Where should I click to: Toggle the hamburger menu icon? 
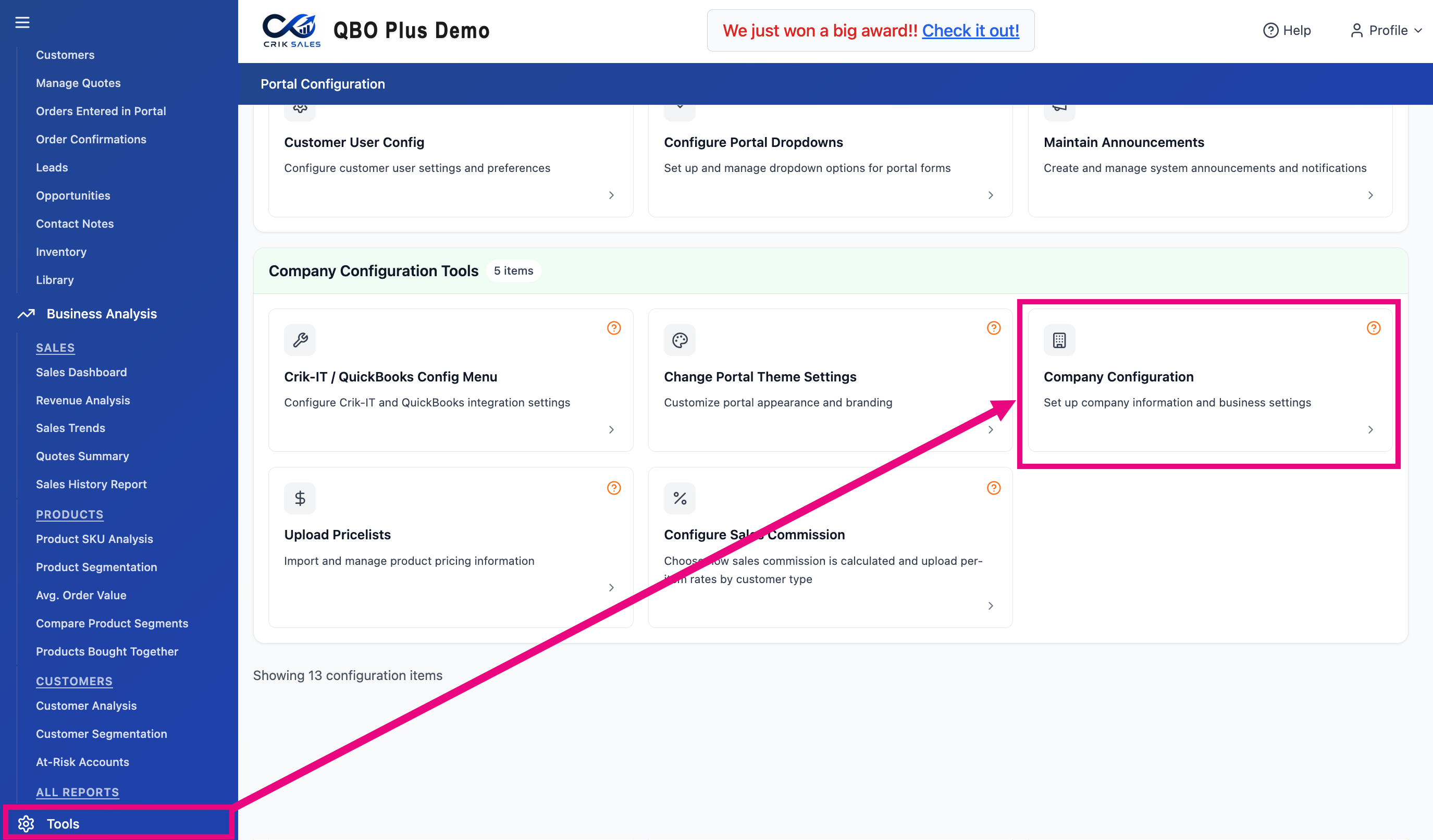22,22
